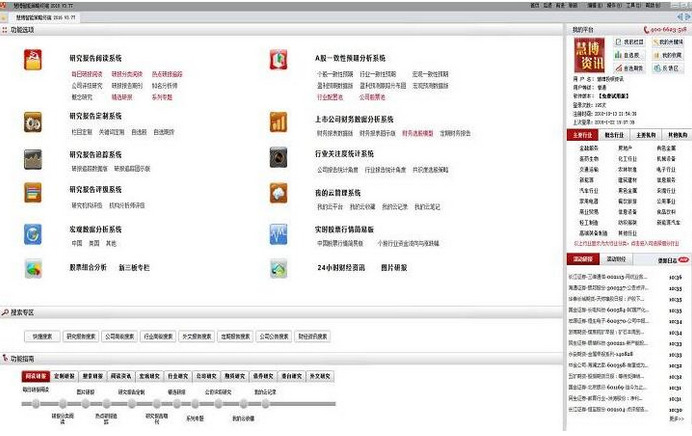This screenshot has height=436, width=692.
Task: Click the 研究报告搜索 button
Action: click(x=81, y=336)
